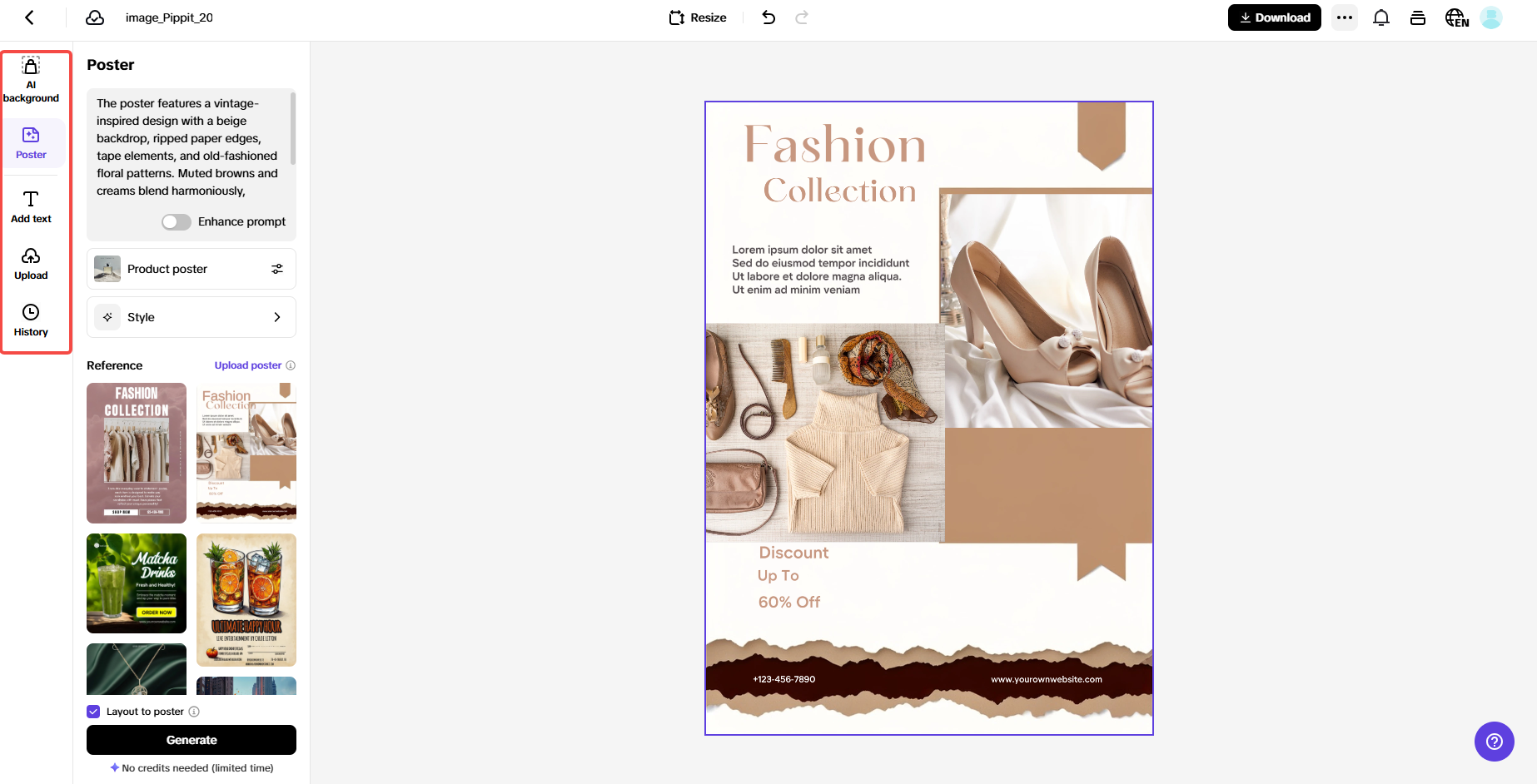Open the notifications bell
Image resolution: width=1537 pixels, height=784 pixels.
point(1381,17)
